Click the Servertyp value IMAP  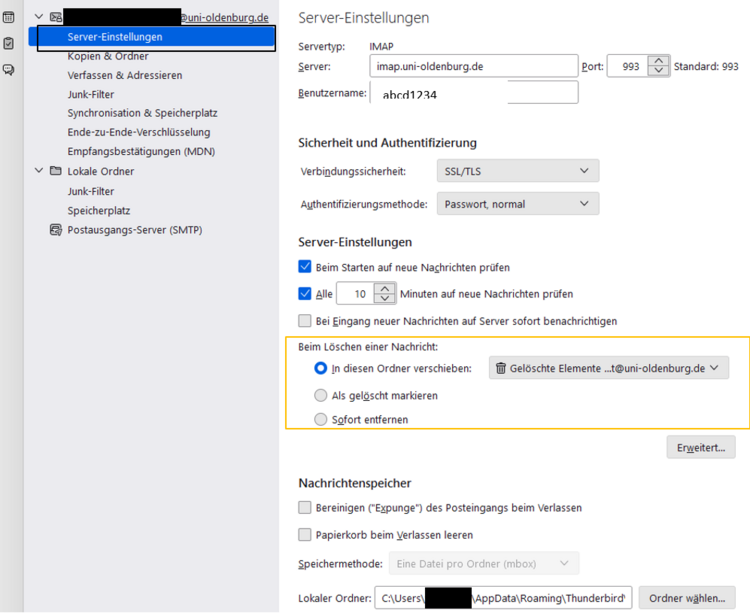click(x=381, y=46)
